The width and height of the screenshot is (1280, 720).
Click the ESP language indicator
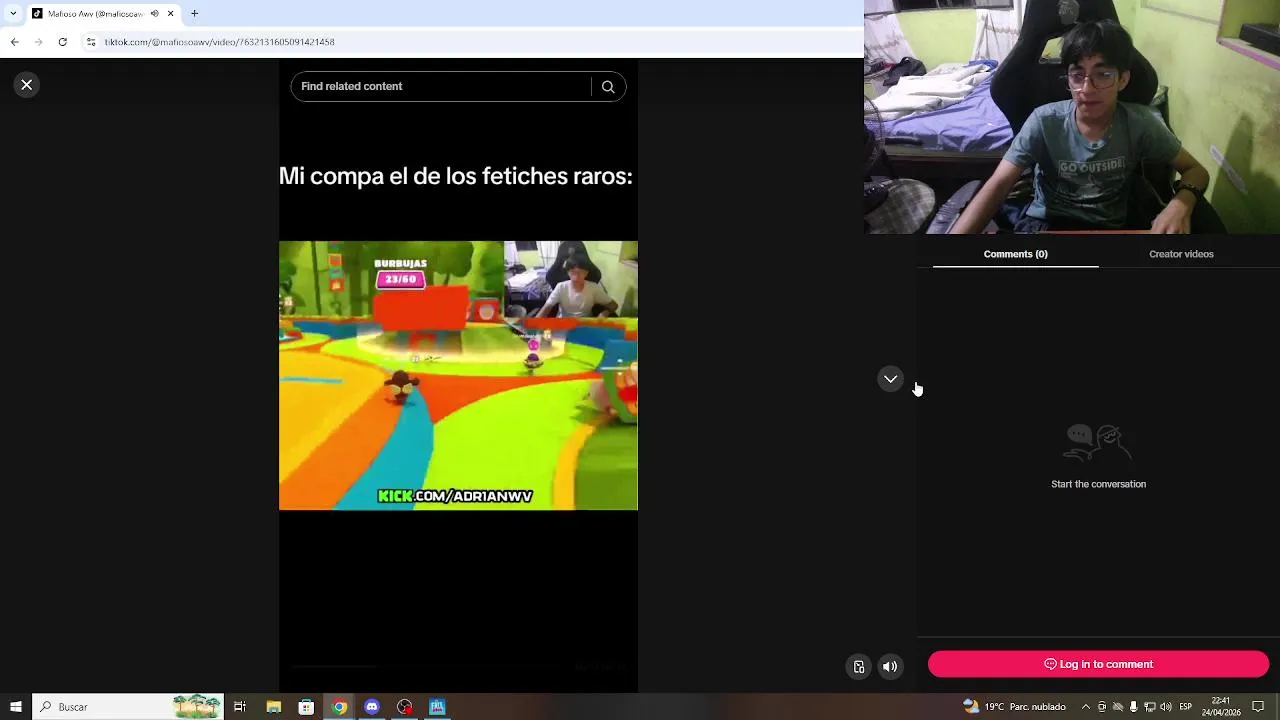pyautogui.click(x=1186, y=707)
